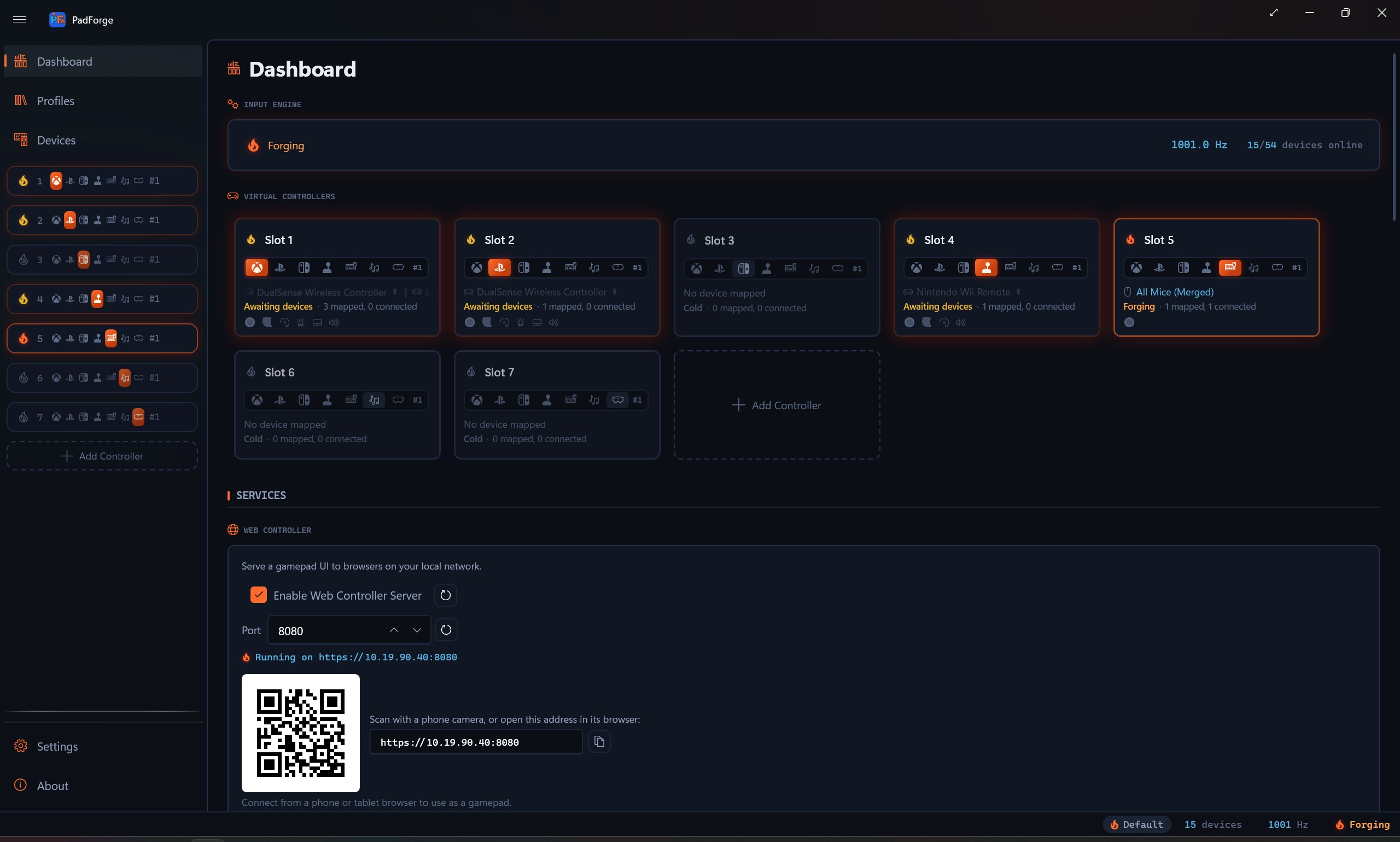This screenshot has width=1400, height=842.
Task: Decrease the Port number with down chevron
Action: click(x=417, y=630)
